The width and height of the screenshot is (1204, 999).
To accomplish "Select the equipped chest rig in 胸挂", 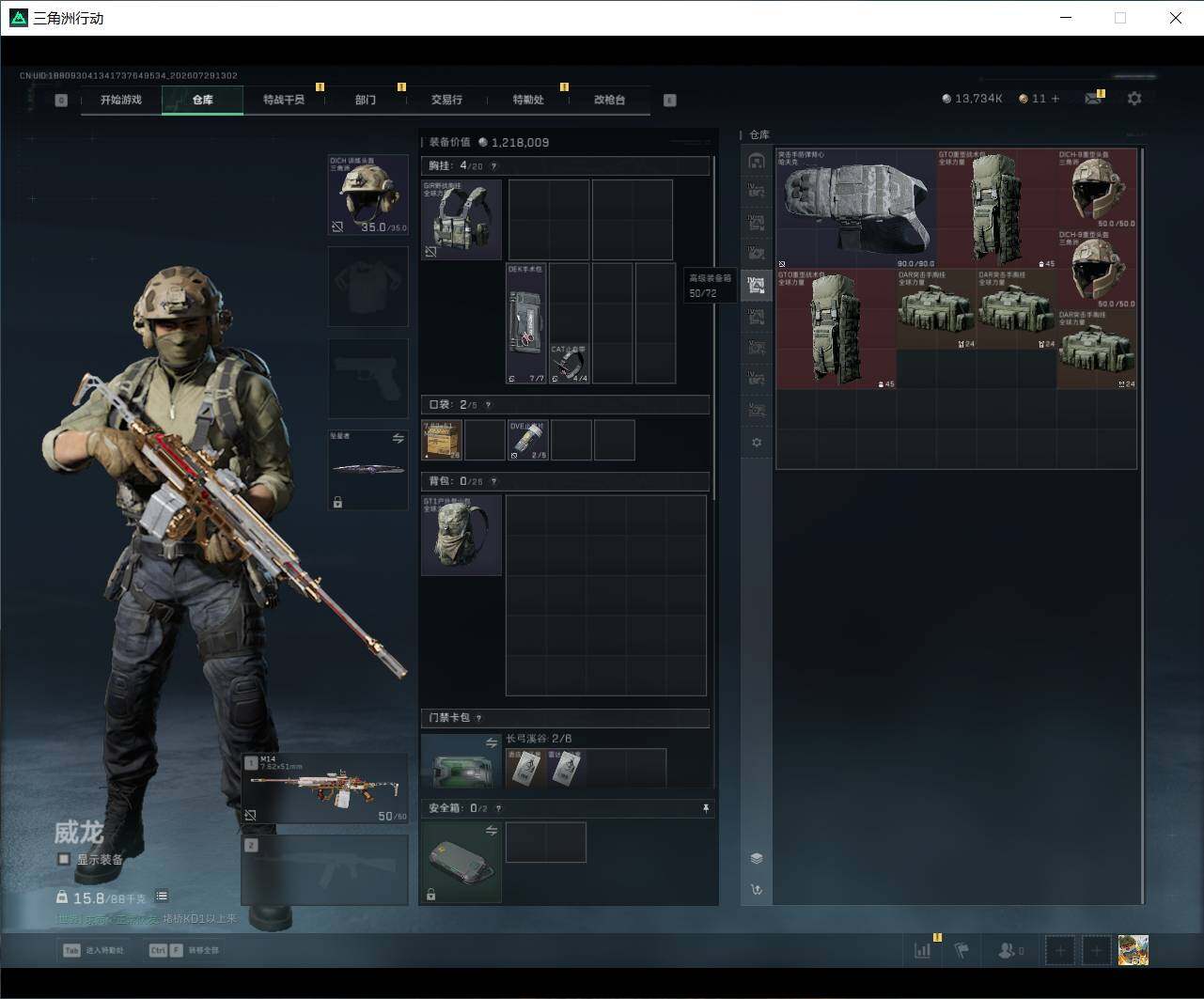I will (461, 220).
